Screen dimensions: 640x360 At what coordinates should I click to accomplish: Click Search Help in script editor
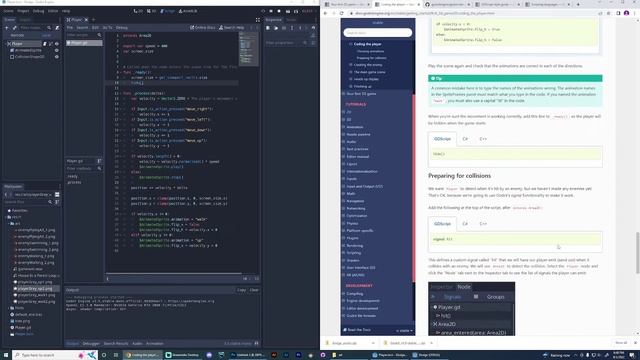click(x=231, y=28)
